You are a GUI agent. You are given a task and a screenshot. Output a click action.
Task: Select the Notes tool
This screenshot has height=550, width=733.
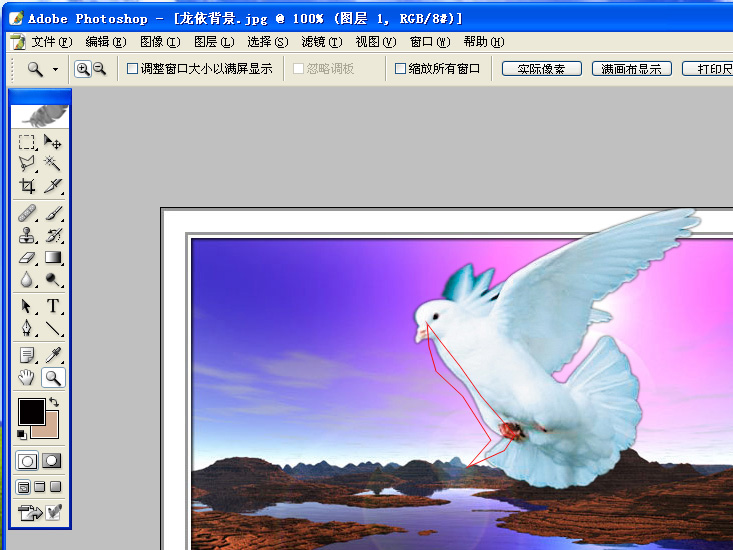click(27, 355)
